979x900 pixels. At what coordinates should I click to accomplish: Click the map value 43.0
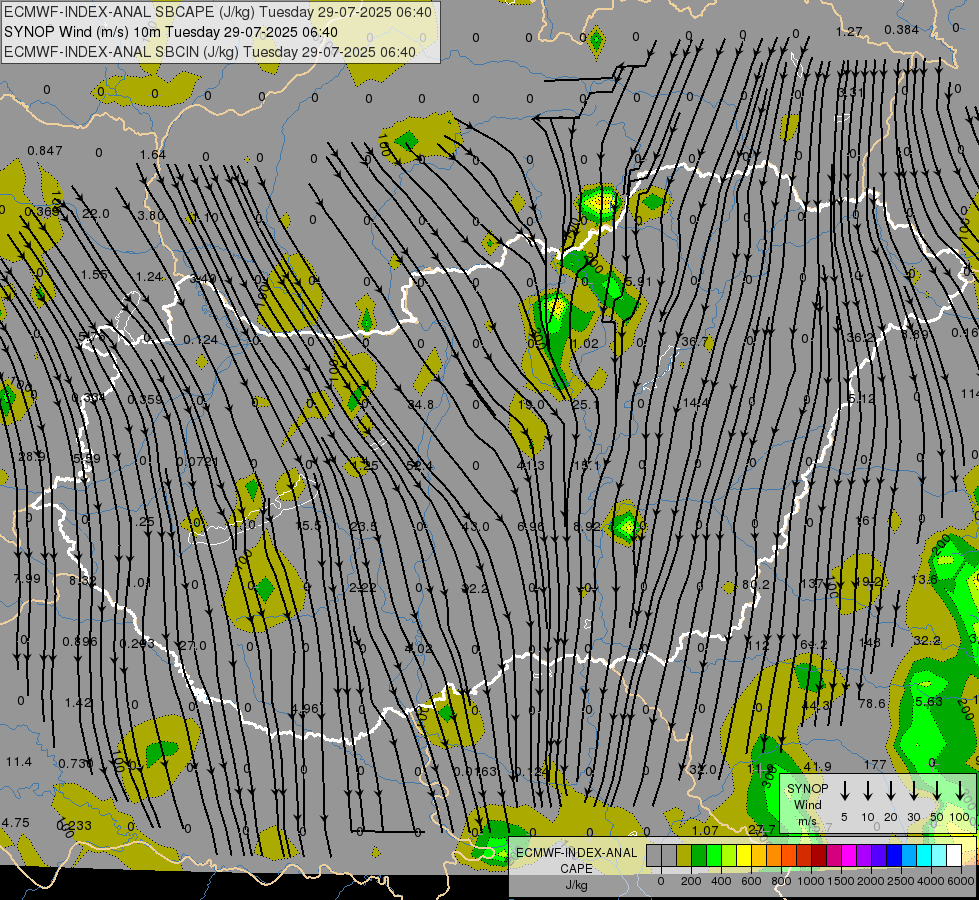point(475,527)
